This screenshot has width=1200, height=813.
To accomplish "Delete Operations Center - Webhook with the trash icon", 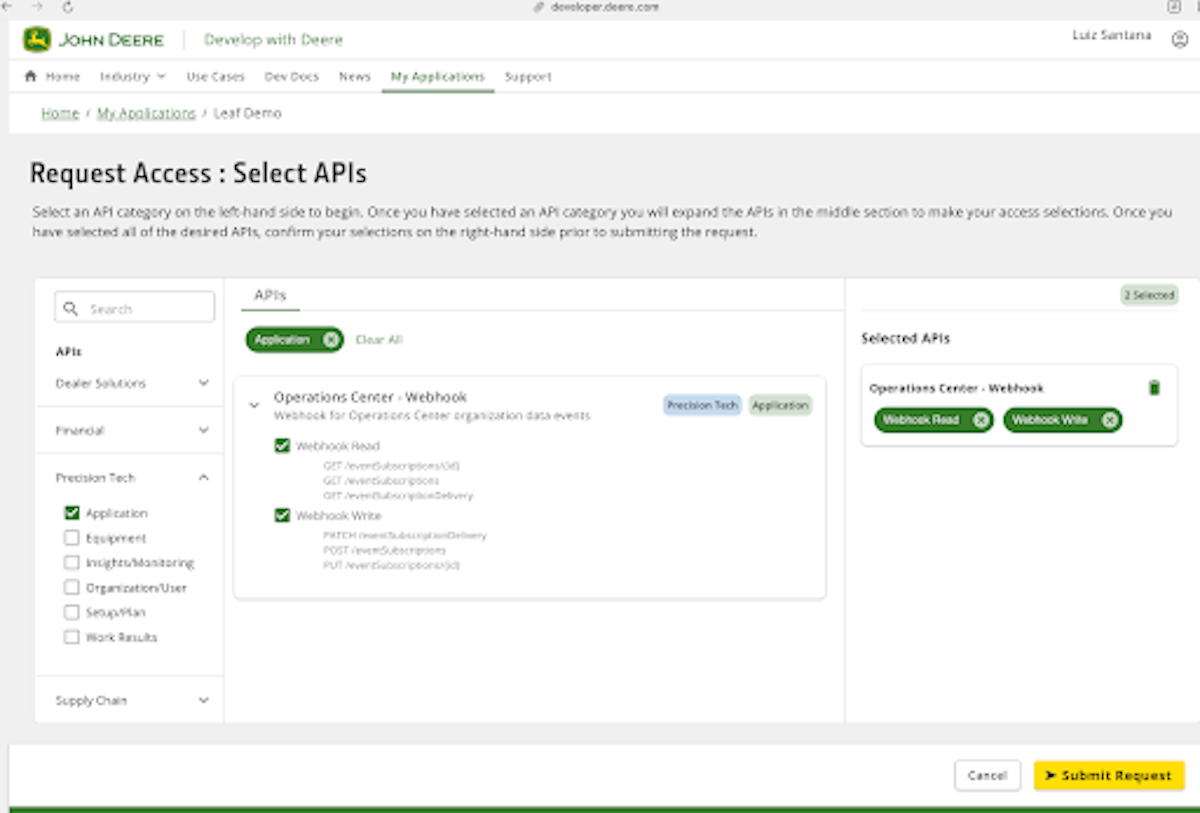I will click(x=1154, y=388).
